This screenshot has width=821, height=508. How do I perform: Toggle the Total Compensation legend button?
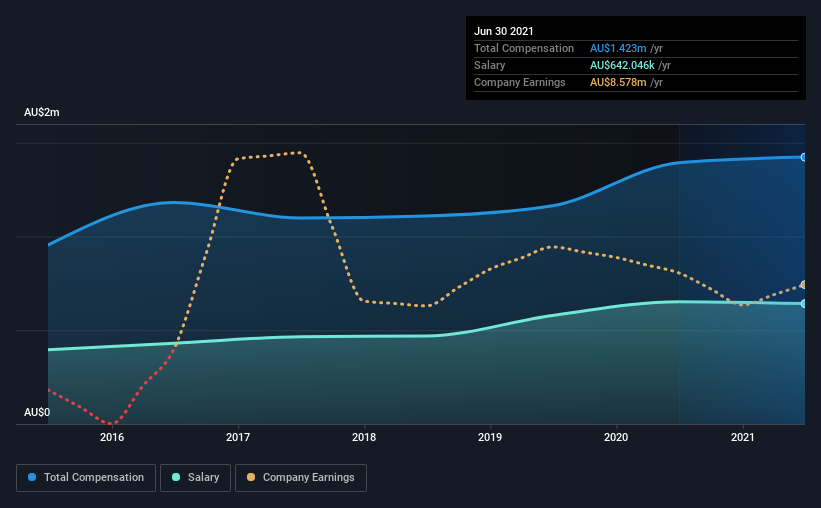(86, 478)
